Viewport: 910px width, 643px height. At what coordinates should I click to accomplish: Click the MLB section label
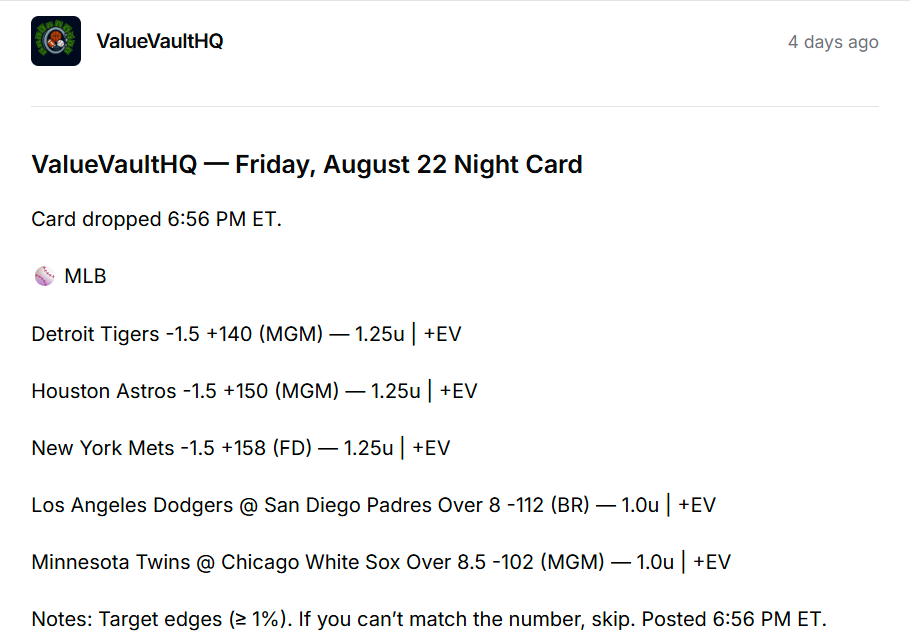85,277
